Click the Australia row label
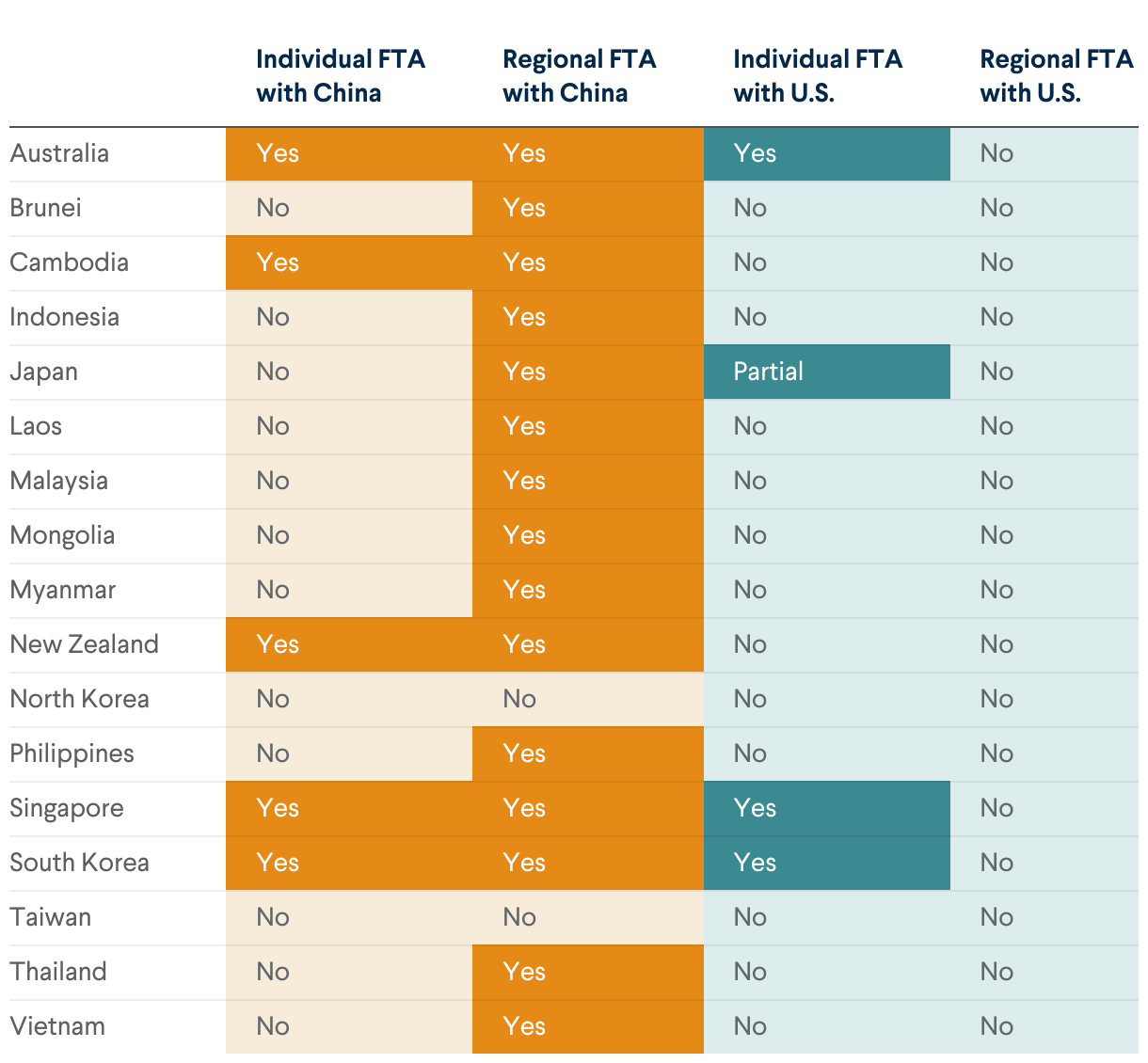 point(59,153)
